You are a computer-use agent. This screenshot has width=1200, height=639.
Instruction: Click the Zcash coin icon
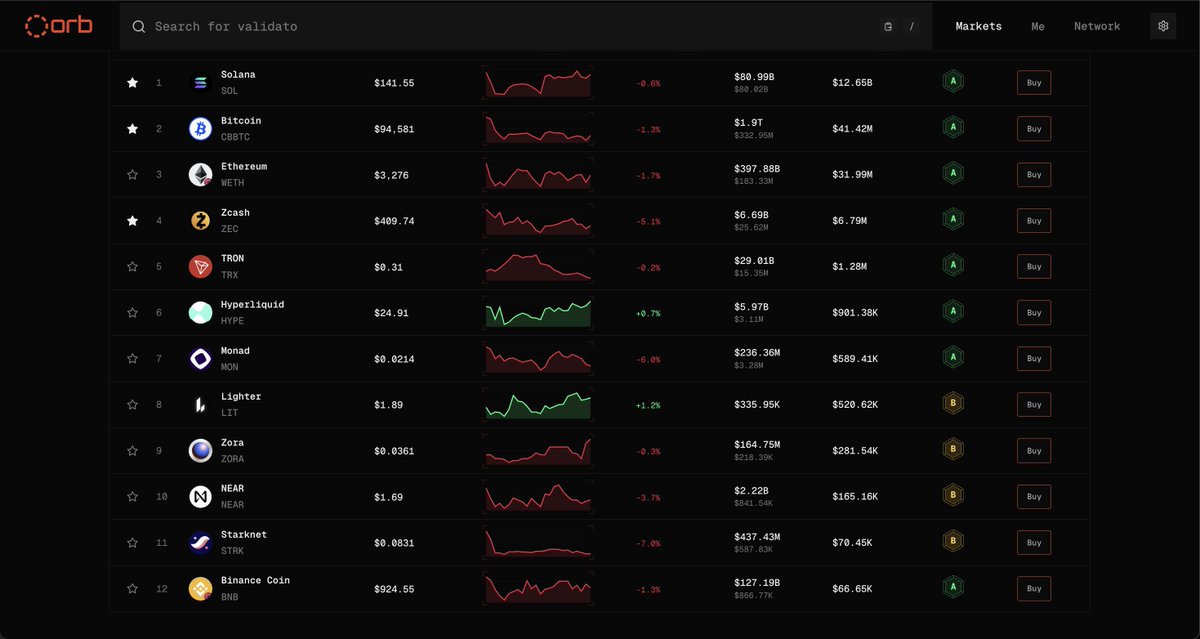tap(200, 221)
